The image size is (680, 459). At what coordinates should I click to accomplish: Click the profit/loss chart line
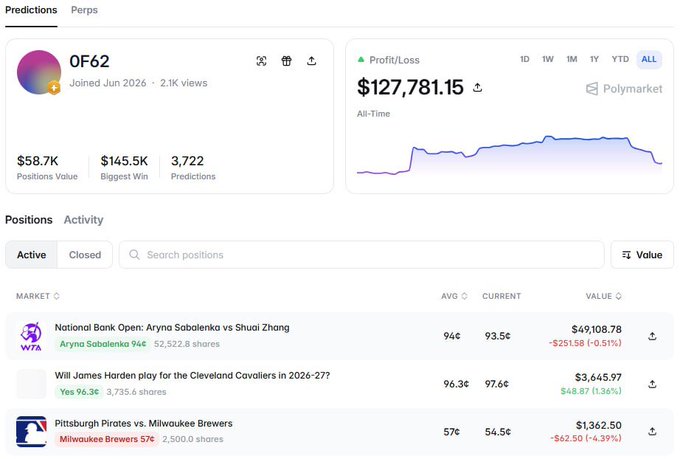(509, 155)
